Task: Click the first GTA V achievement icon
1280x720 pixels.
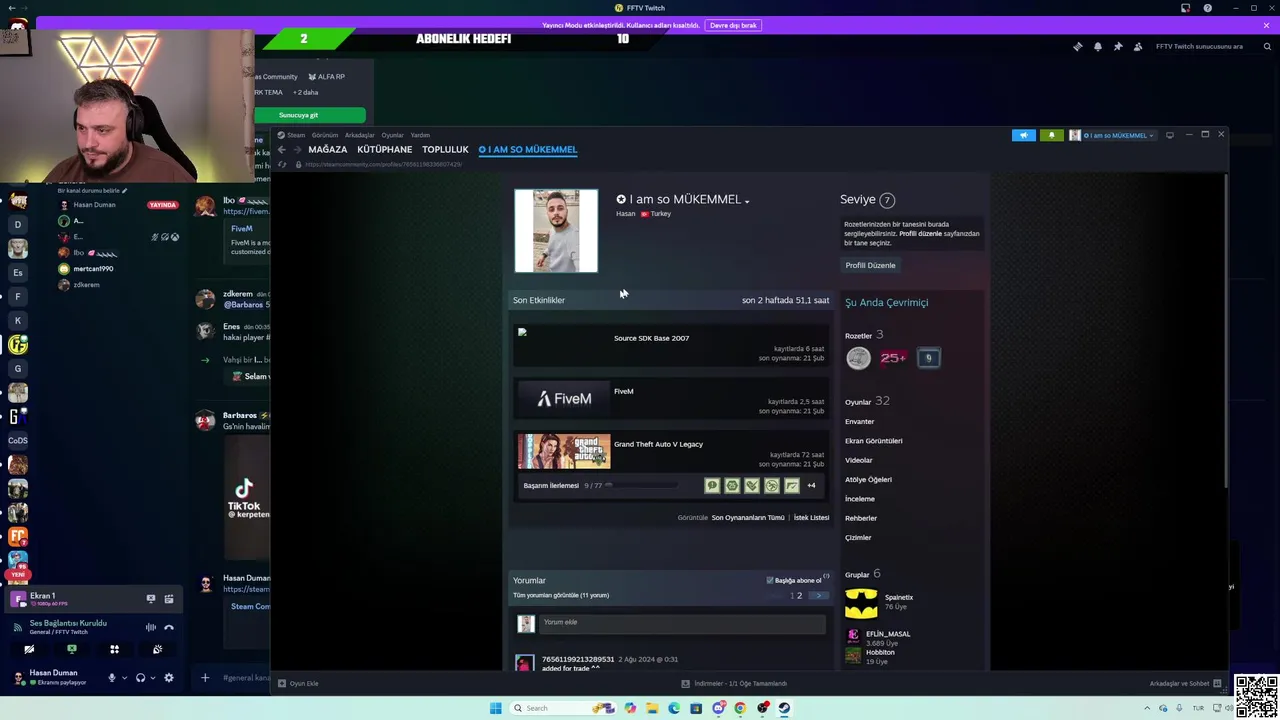Action: [x=712, y=485]
